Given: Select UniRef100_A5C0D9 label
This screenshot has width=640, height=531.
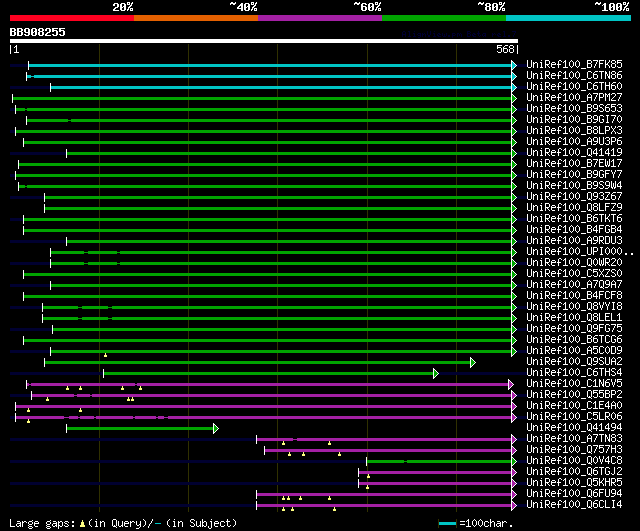Looking at the screenshot, I should coord(574,351).
